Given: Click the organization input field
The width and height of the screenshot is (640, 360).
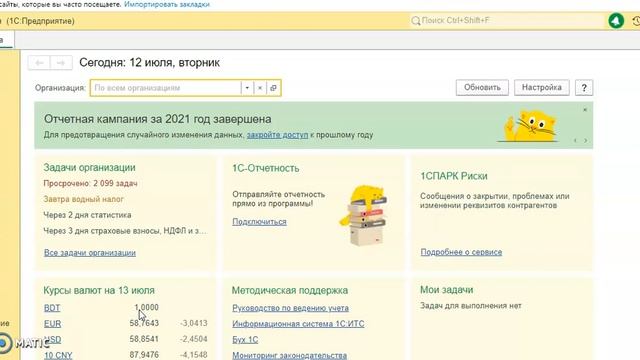Looking at the screenshot, I should (165, 88).
